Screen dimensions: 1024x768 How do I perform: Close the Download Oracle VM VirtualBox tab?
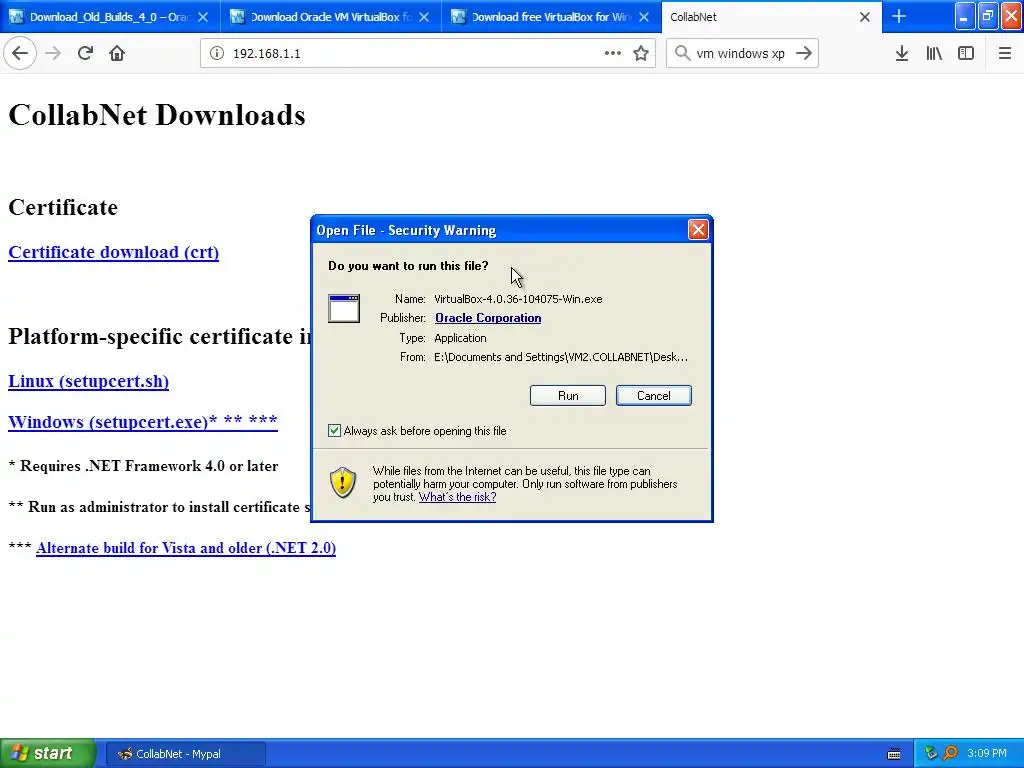pyautogui.click(x=424, y=17)
